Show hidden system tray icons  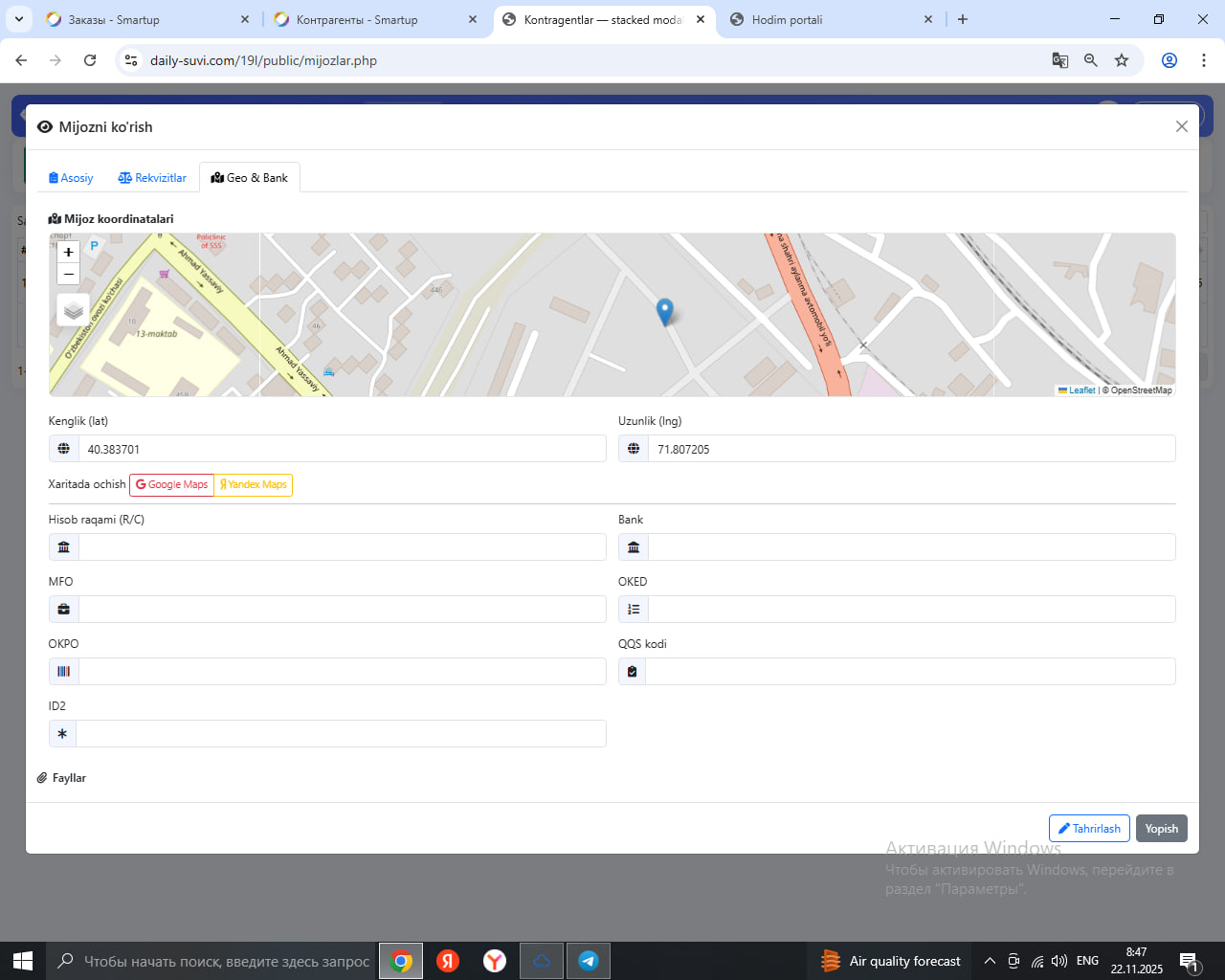point(990,961)
